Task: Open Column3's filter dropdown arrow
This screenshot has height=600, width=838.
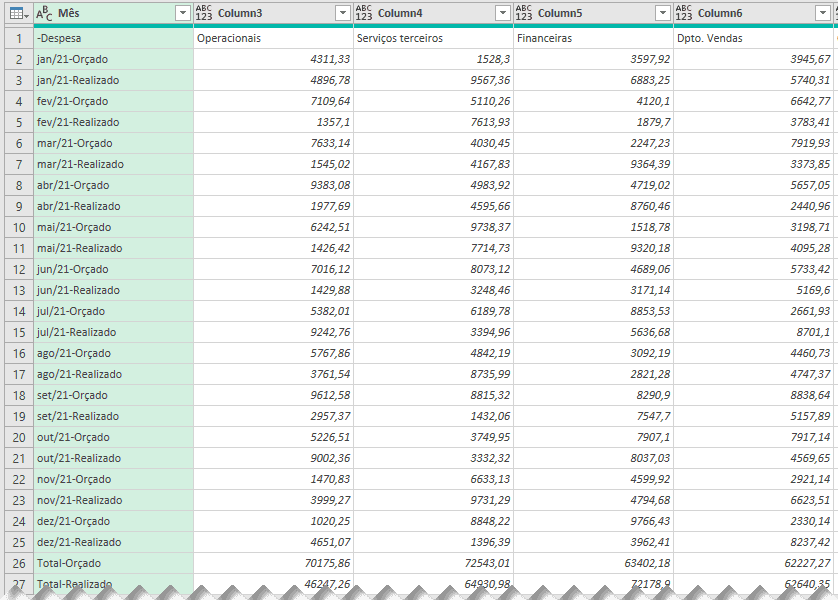Action: tap(344, 14)
